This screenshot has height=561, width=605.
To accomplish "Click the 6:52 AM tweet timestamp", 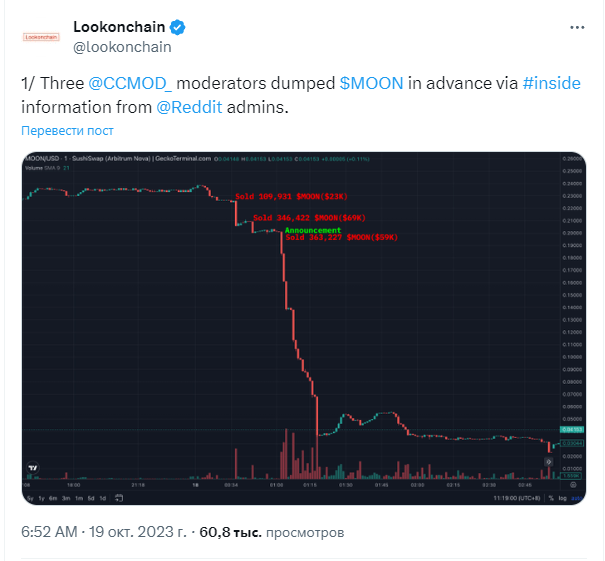I will coord(49,532).
